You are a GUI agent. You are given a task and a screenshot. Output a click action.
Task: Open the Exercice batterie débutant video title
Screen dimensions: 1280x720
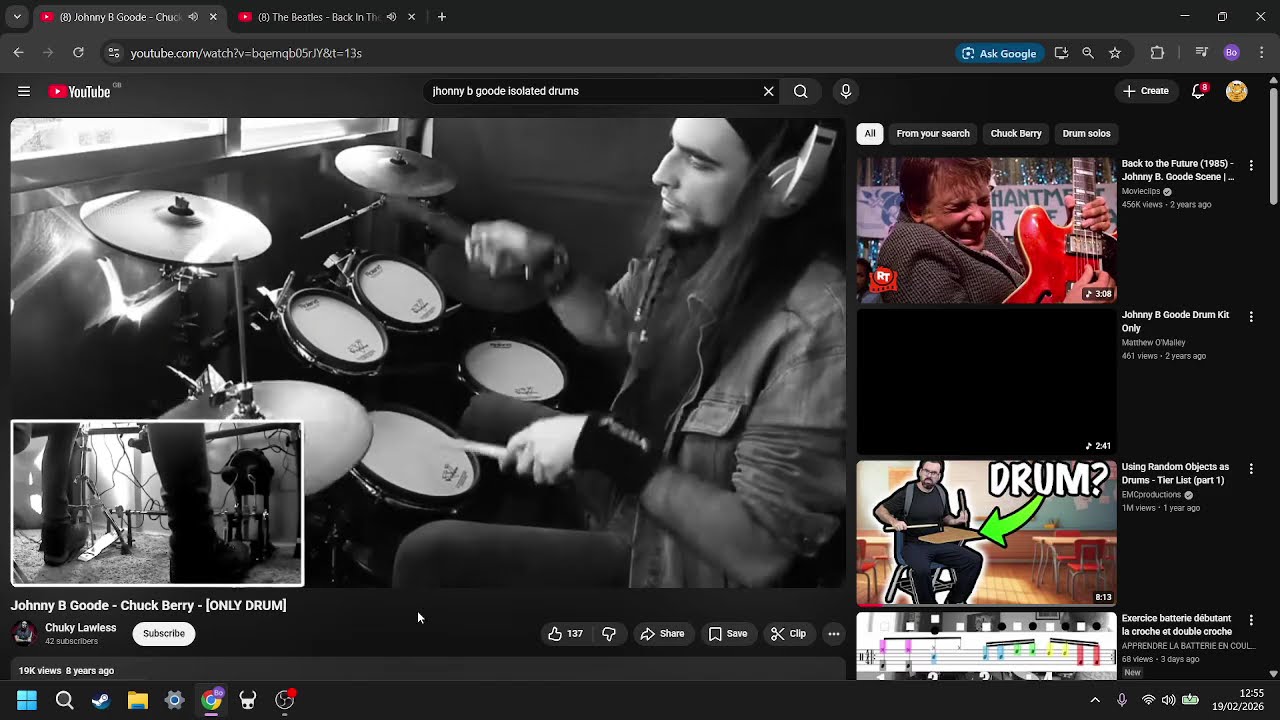coord(1177,626)
